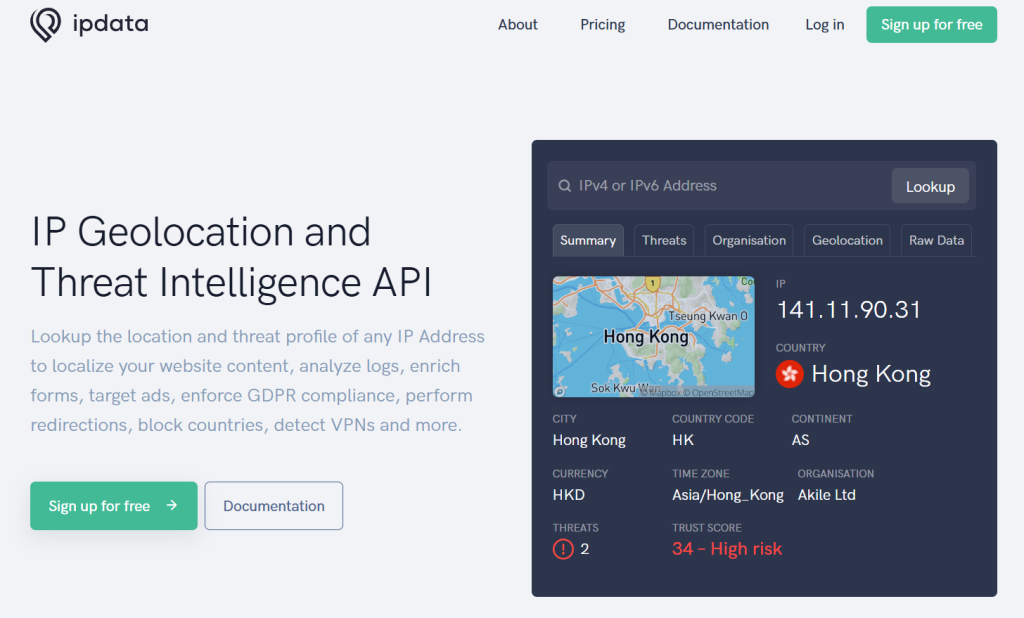Screen dimensions: 1024x618
Task: Open the Organisation tab
Action: [749, 240]
